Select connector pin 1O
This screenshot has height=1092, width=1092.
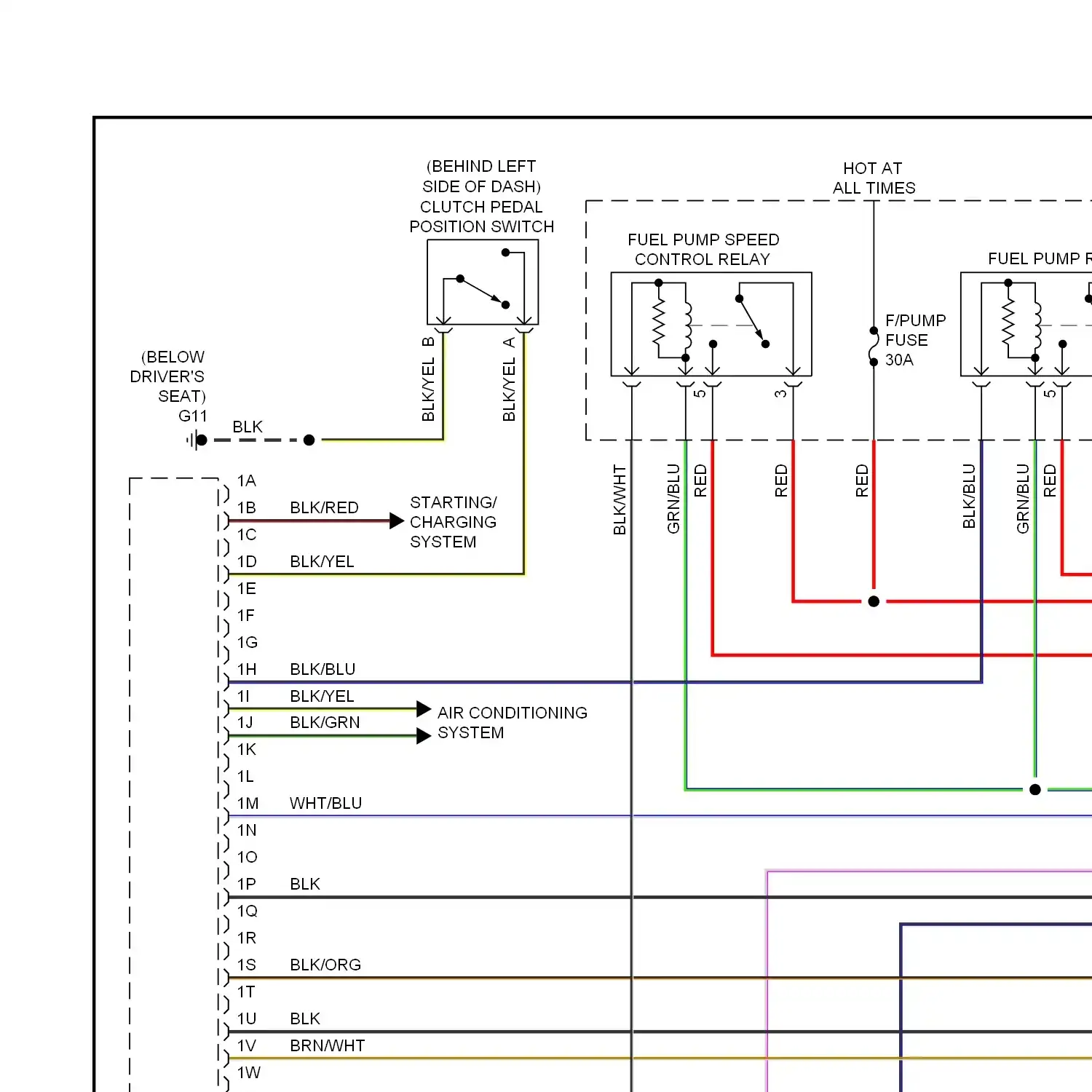tap(248, 857)
